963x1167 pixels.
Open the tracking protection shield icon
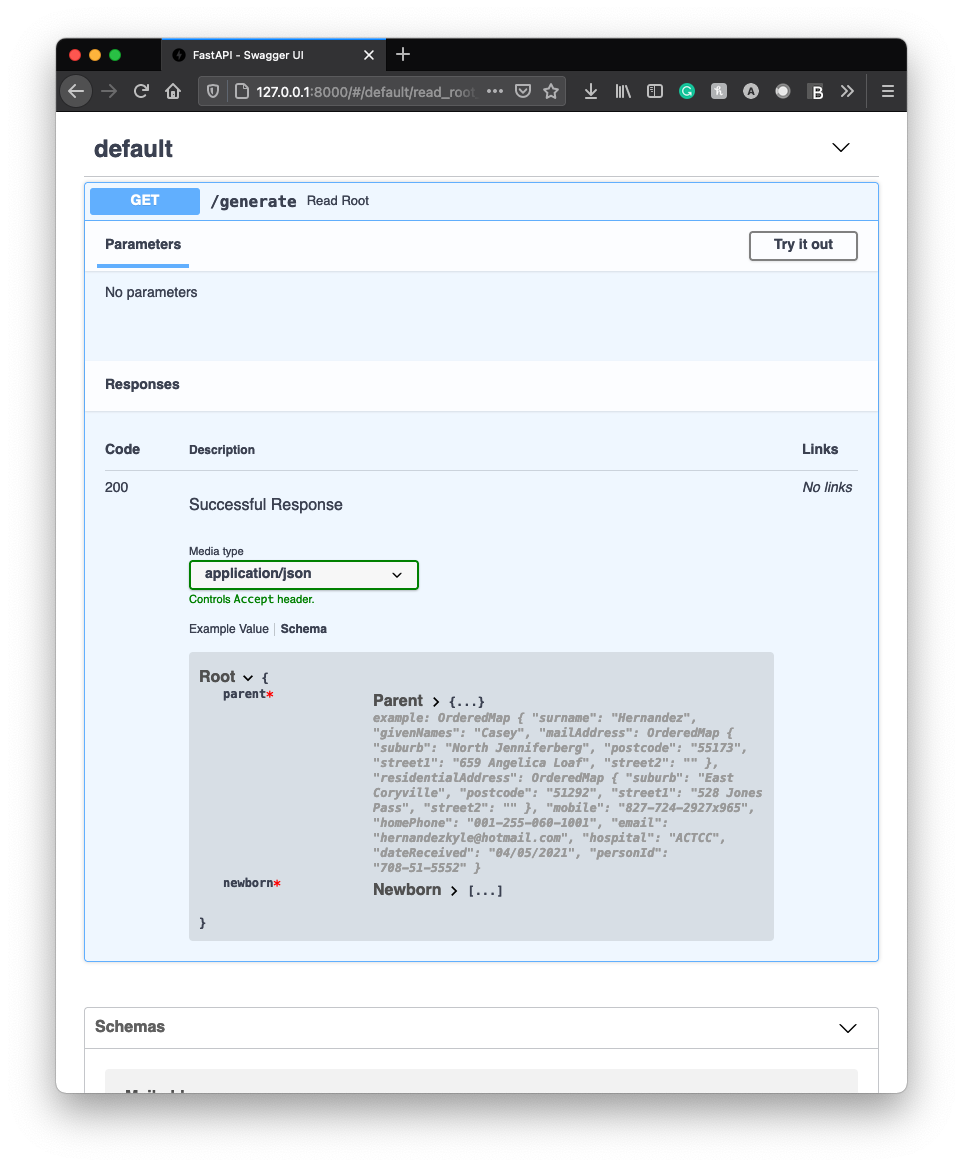(213, 92)
